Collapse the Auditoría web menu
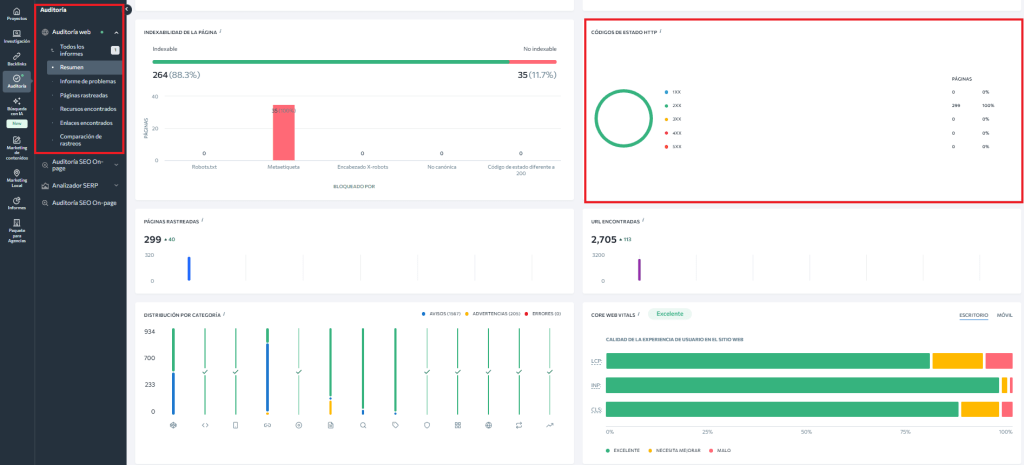Screen dimensions: 1024x465 [116, 32]
